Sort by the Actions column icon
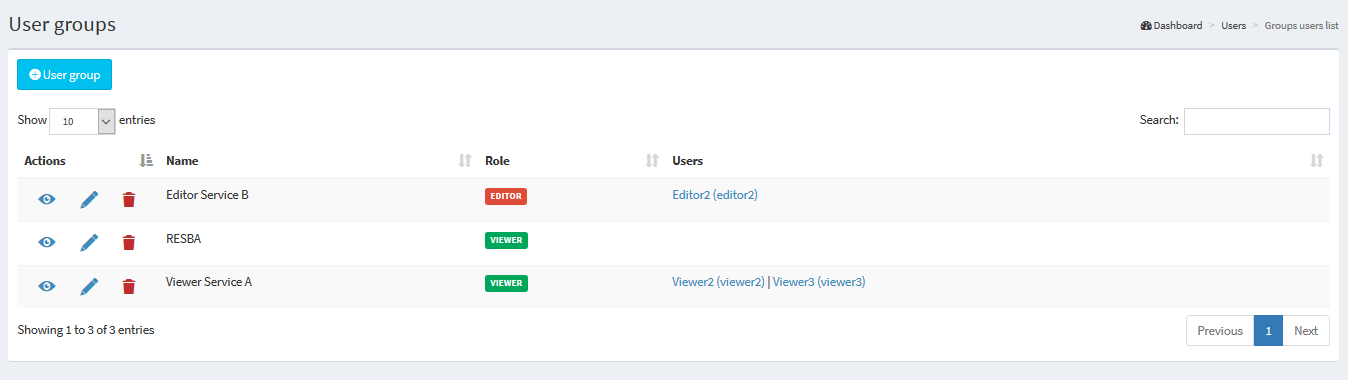 pyautogui.click(x=146, y=160)
